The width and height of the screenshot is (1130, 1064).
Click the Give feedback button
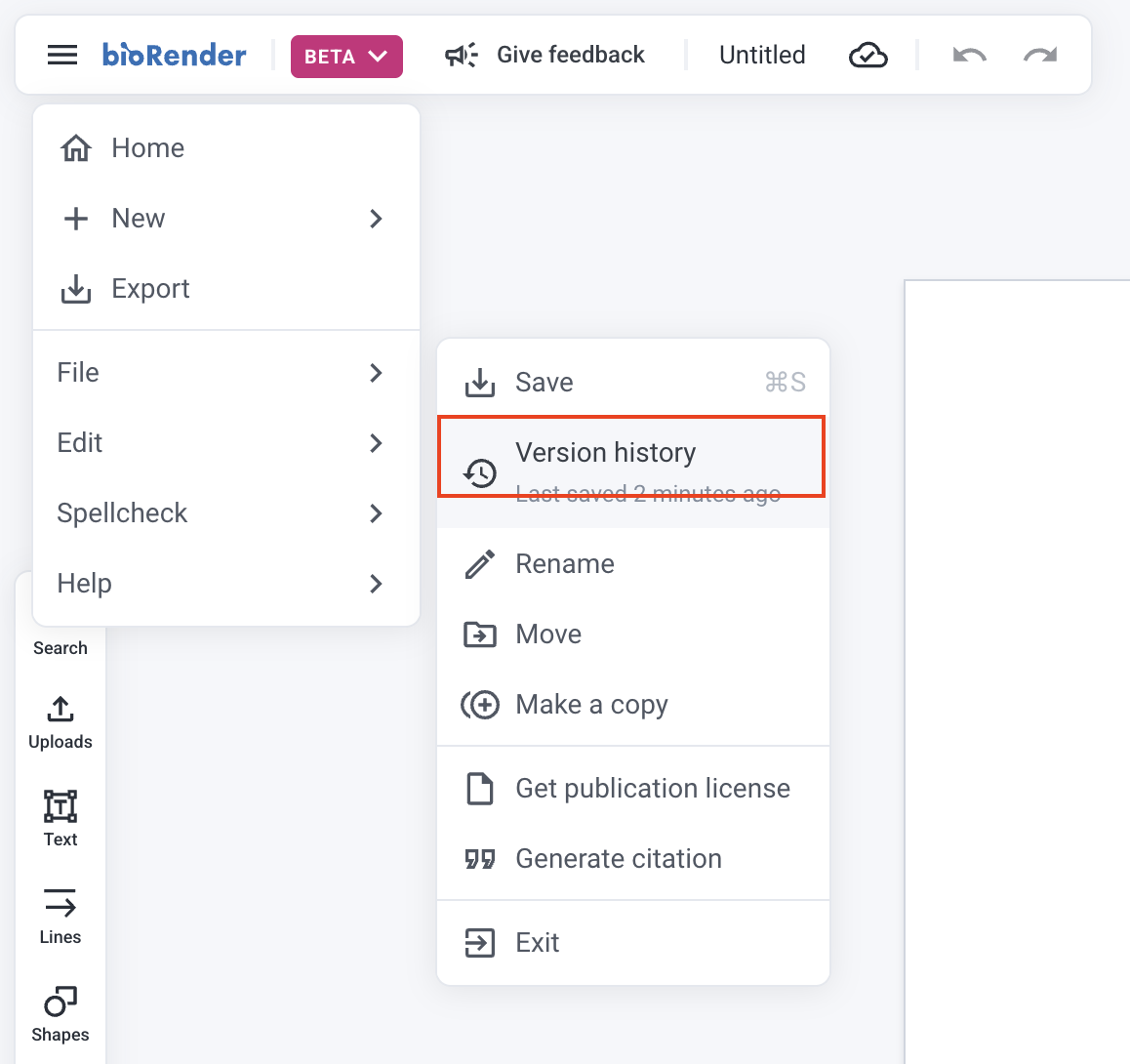pos(545,55)
